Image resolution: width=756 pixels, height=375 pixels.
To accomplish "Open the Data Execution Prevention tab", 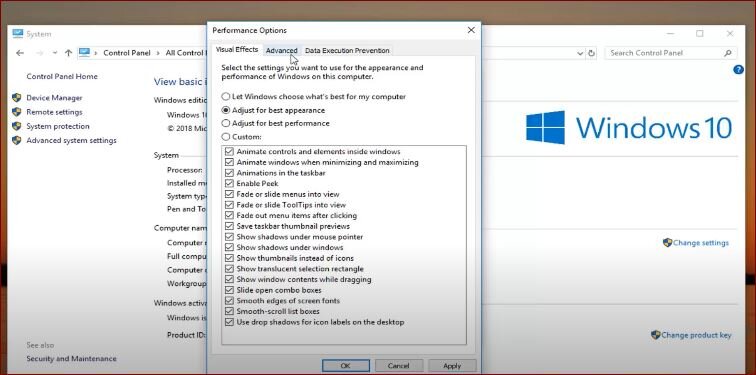I will coord(347,51).
